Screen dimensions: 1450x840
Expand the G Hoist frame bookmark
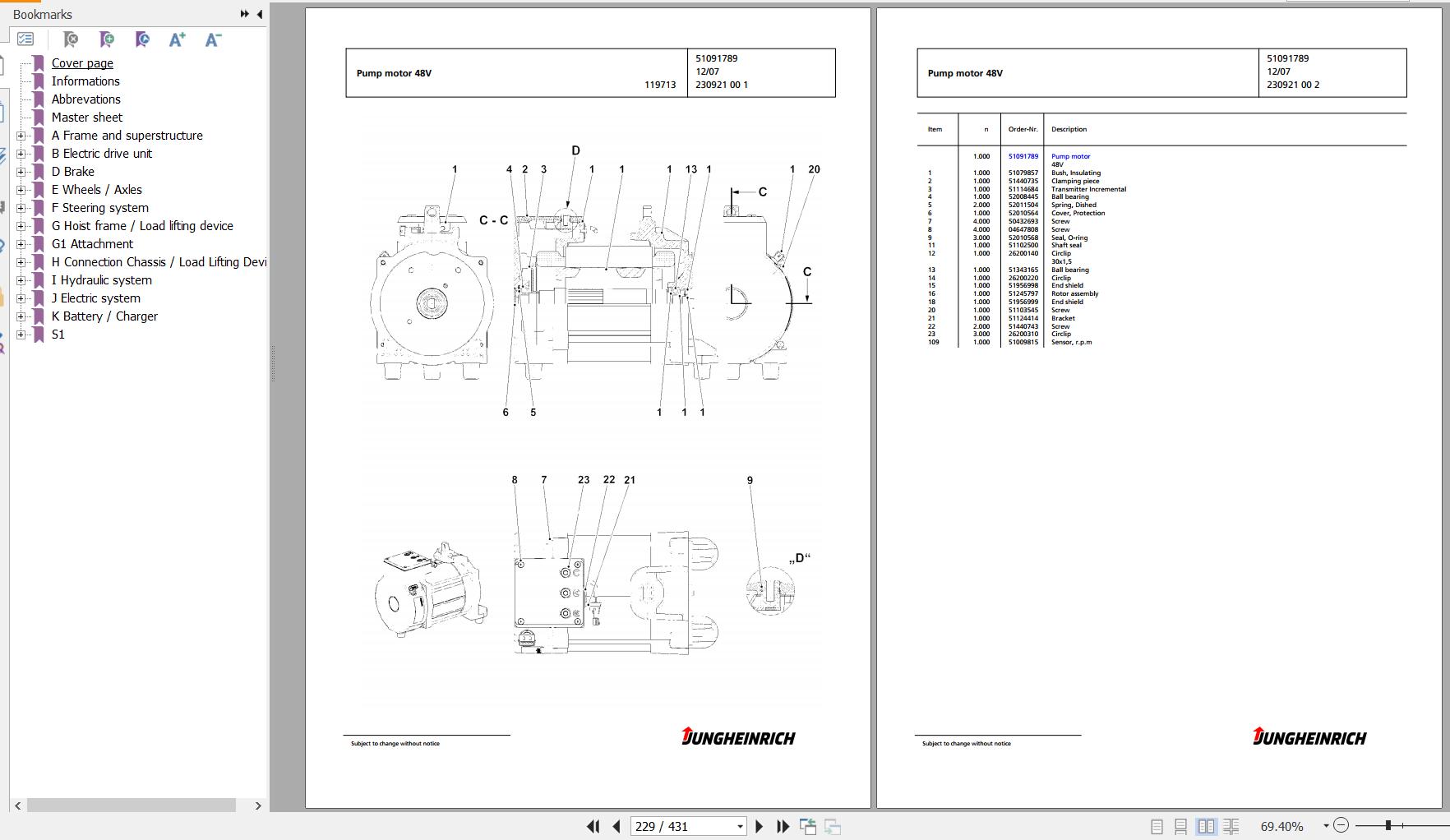tap(21, 226)
